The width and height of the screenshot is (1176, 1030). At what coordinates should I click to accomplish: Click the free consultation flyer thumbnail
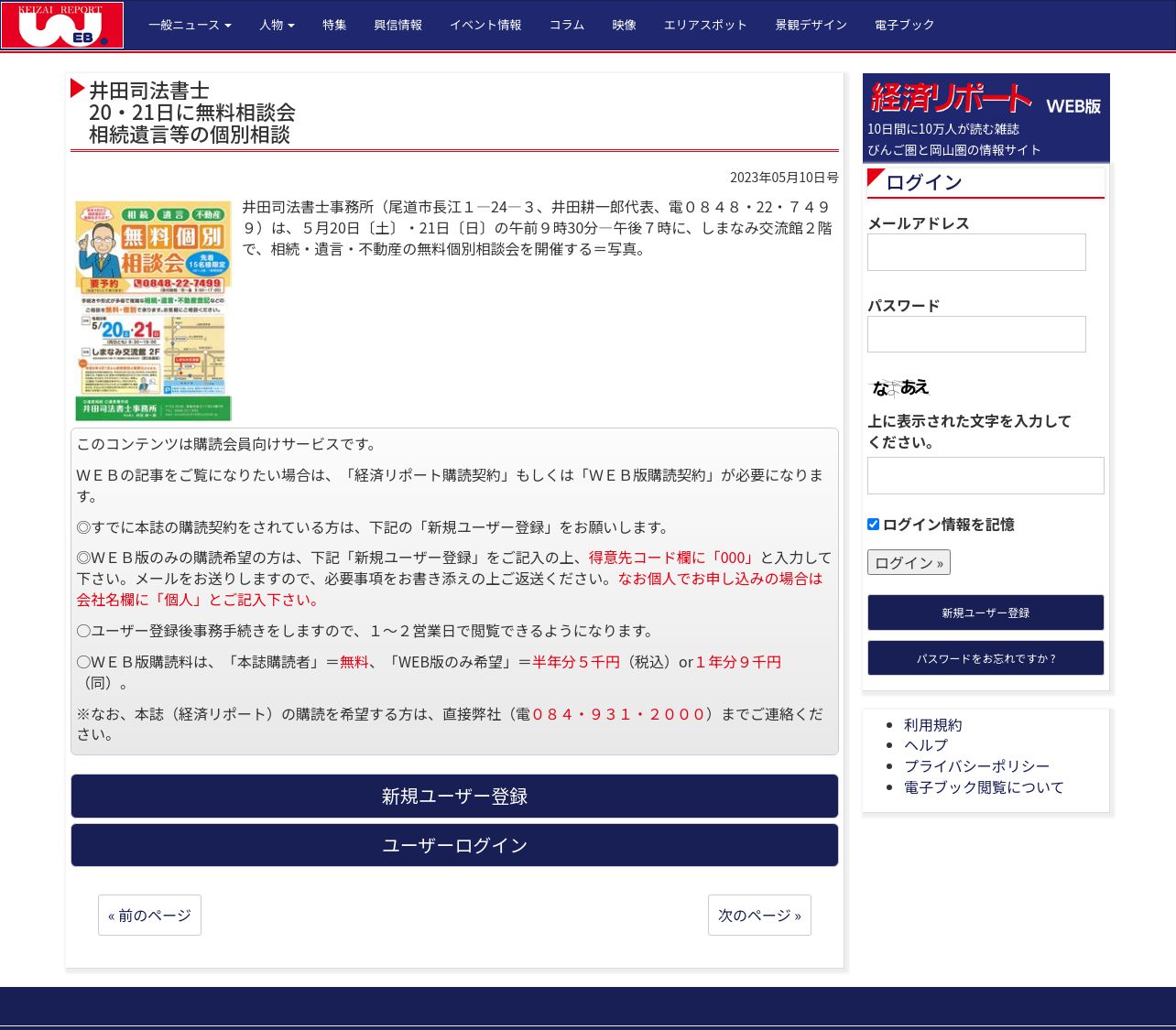[153, 310]
